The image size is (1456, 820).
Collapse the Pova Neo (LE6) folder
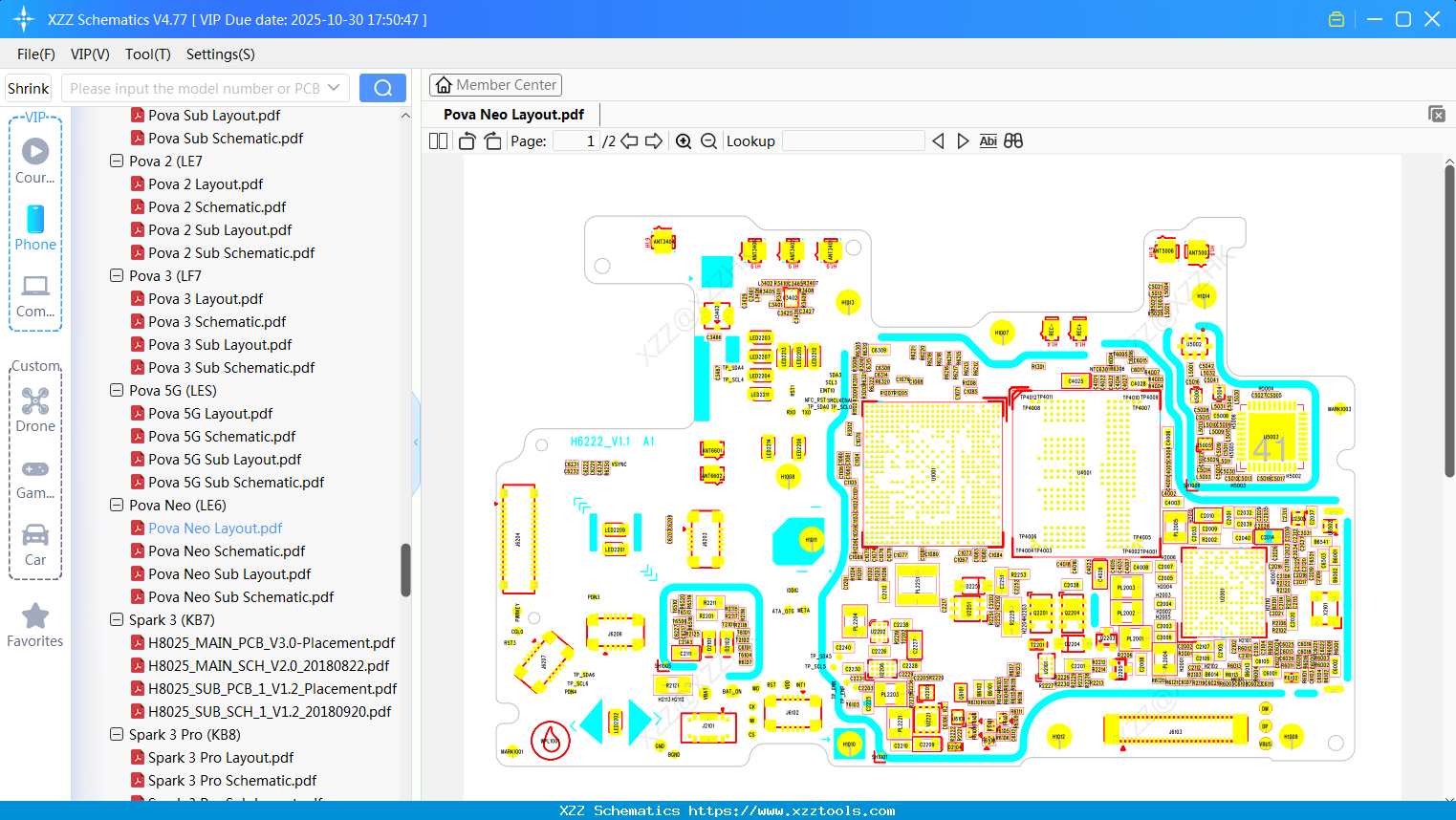(117, 506)
